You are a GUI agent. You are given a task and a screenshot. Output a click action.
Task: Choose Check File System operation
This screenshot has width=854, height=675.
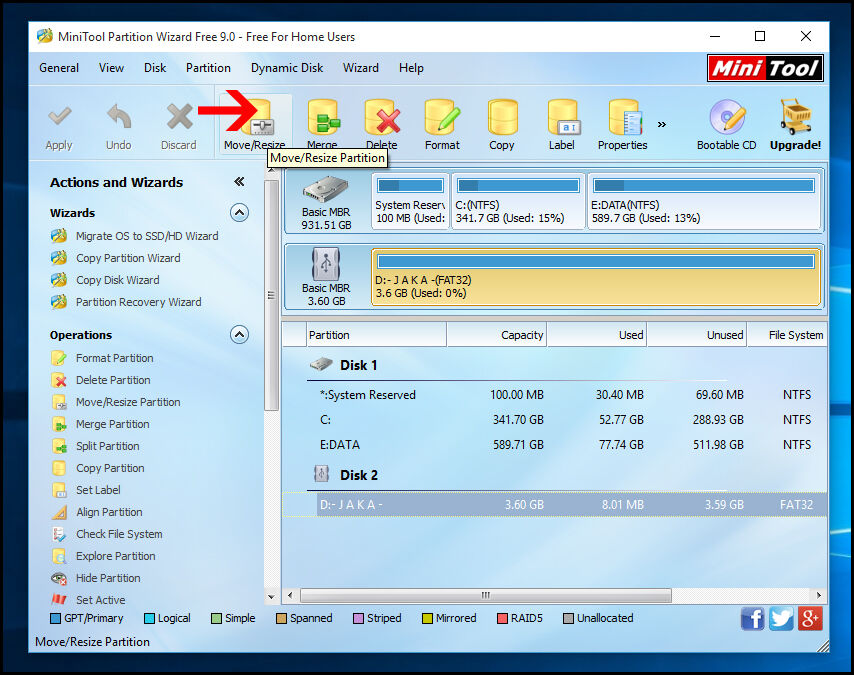pyautogui.click(x=119, y=534)
